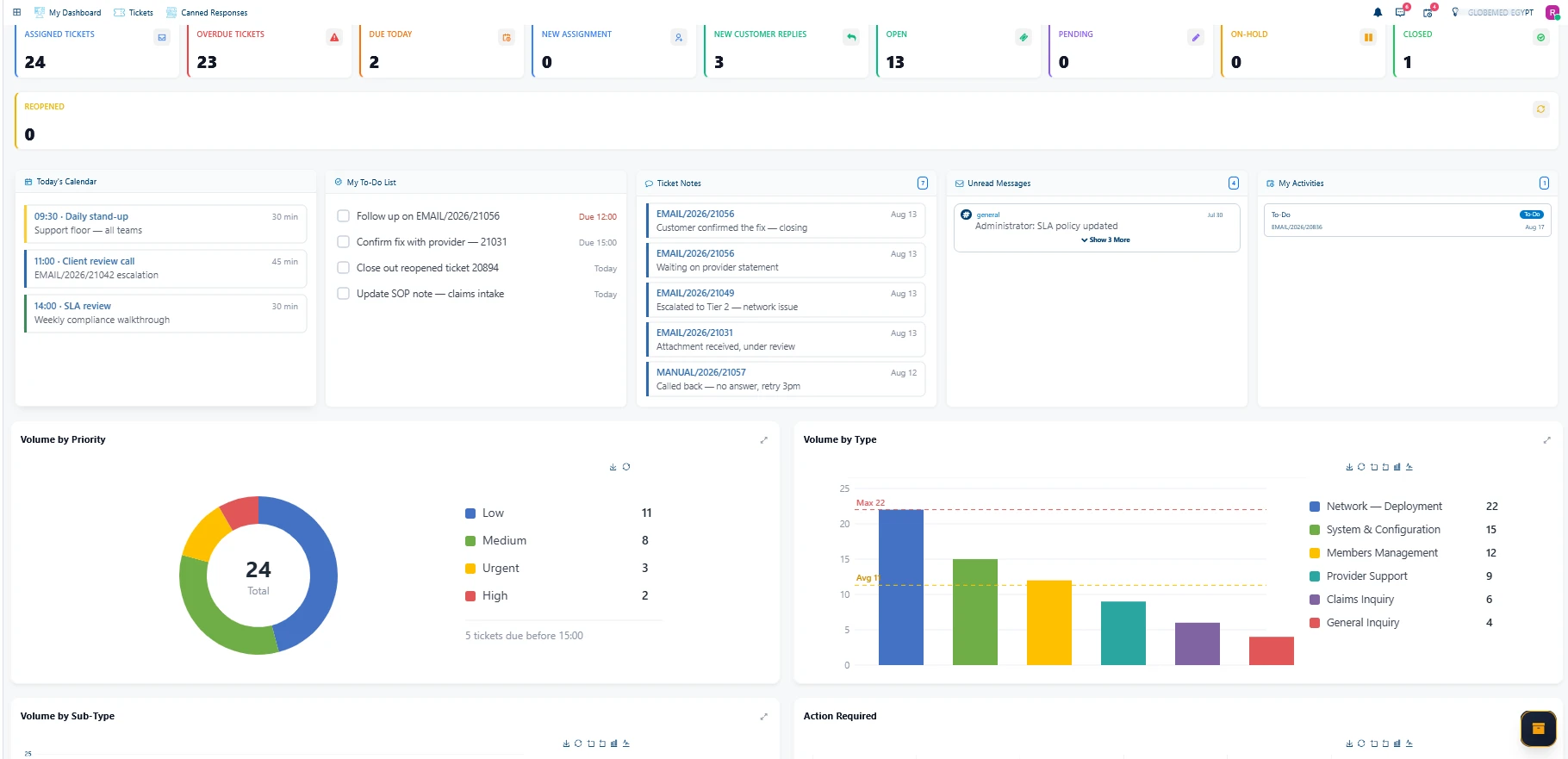Check 'Confirm fix with provider — 21031' to-do
Viewport: 1568px width, 759px height.
[x=343, y=242]
